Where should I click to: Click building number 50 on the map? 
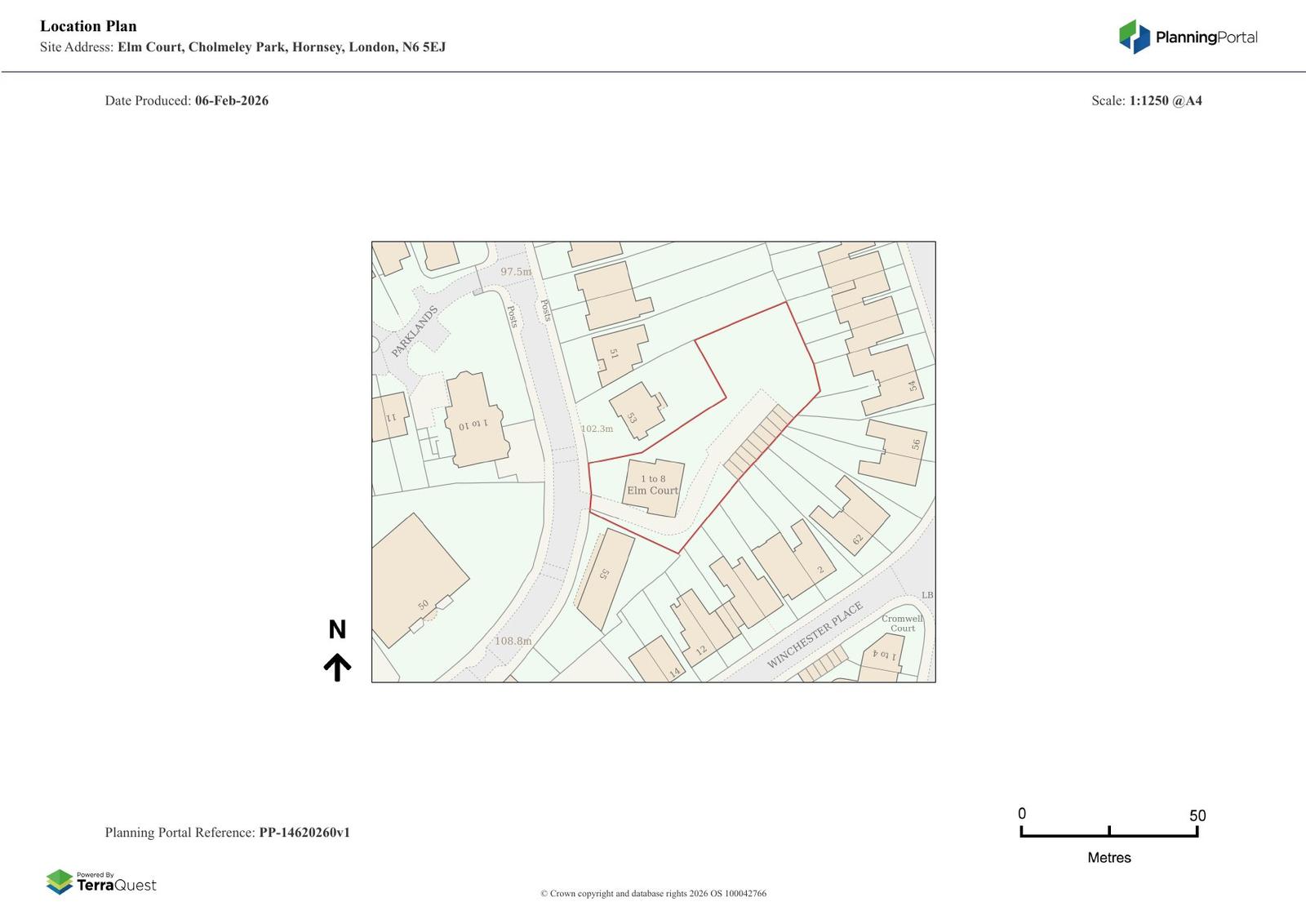point(423,605)
